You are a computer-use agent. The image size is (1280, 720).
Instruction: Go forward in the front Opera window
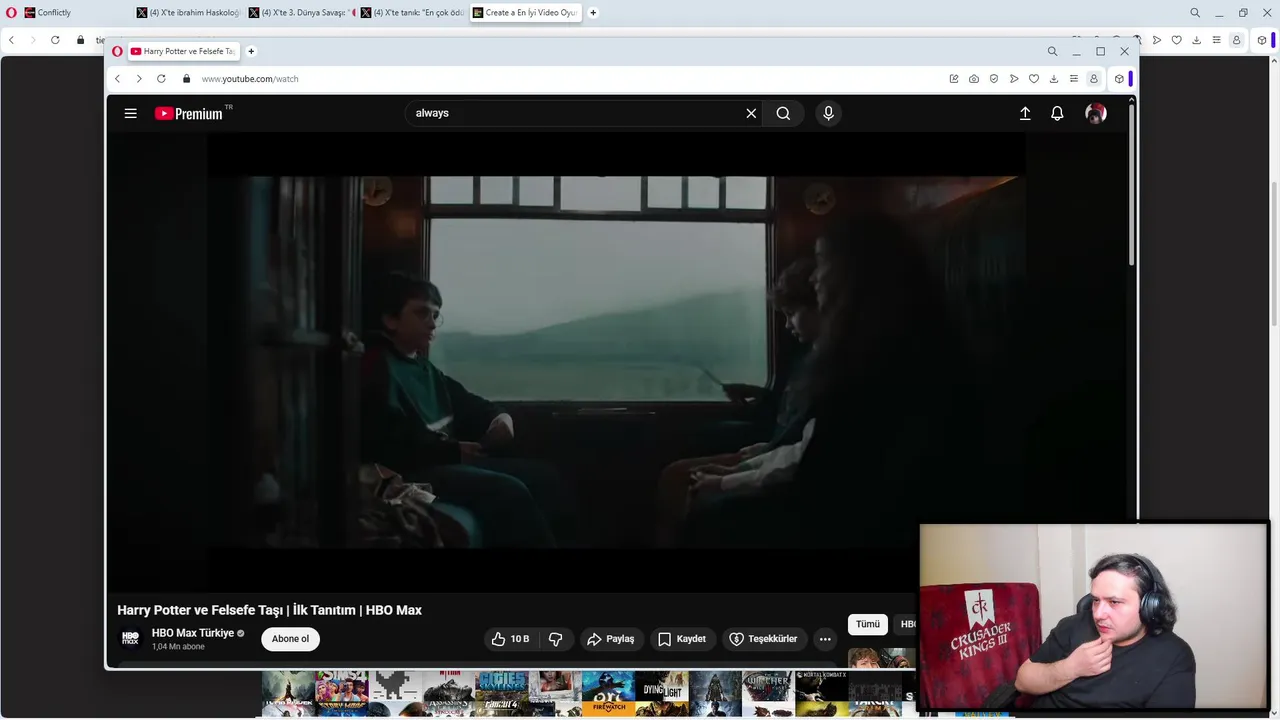139,79
